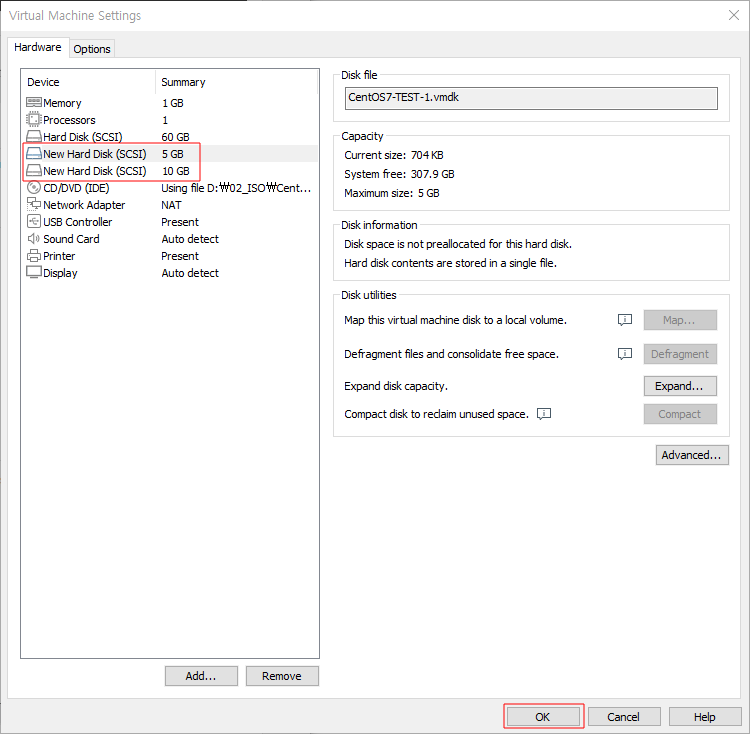Click the NAT summary value
Viewport: 750px width, 734px height.
(171, 205)
